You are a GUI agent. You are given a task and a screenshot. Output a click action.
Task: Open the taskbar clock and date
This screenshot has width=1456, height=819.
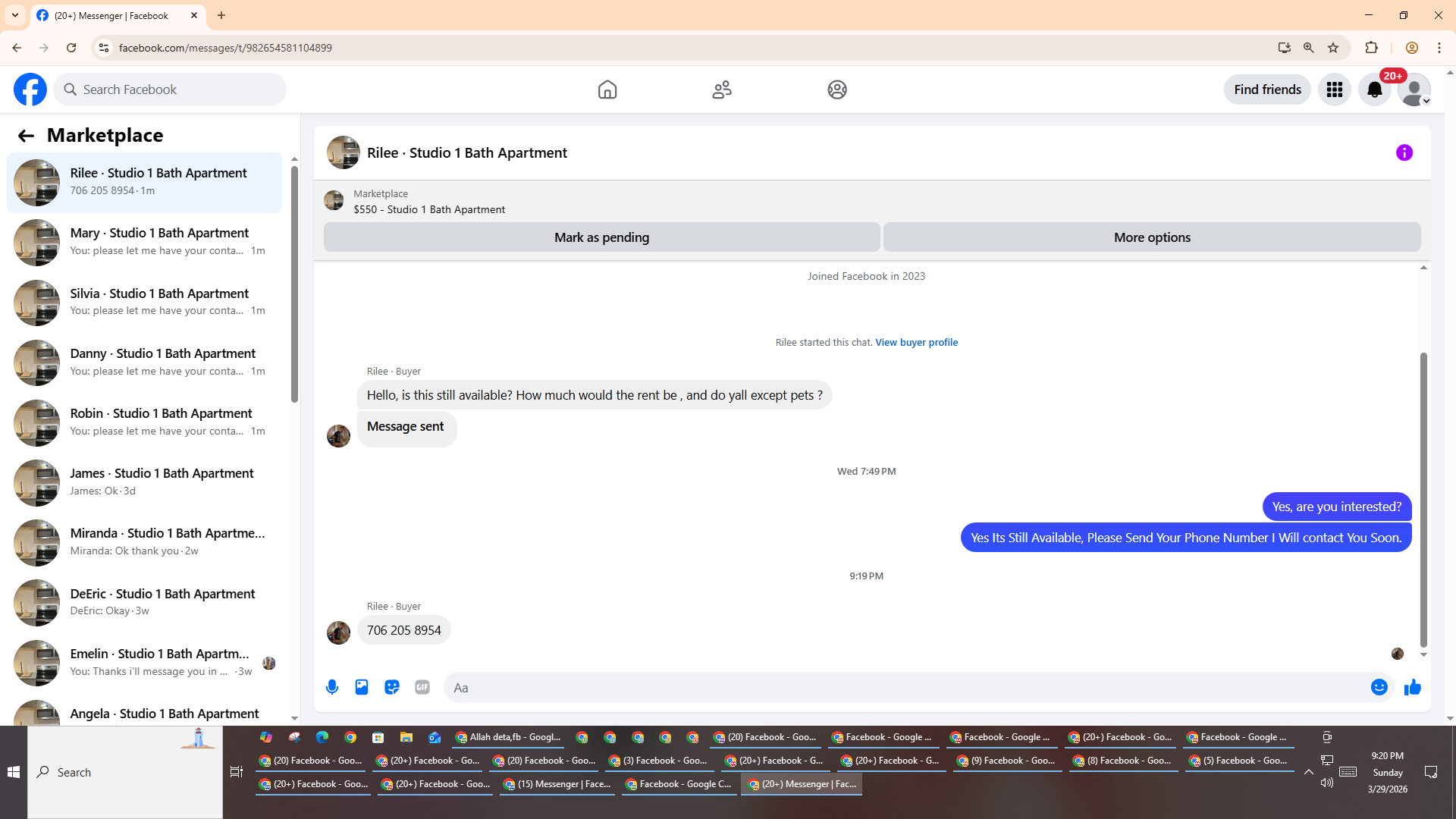click(x=1388, y=772)
